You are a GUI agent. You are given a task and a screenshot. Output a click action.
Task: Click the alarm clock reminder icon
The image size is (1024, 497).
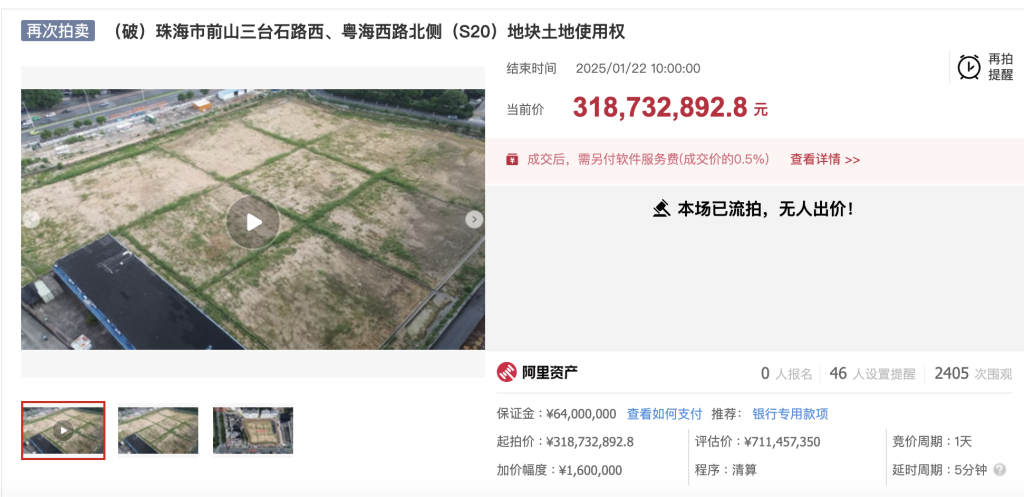click(968, 67)
